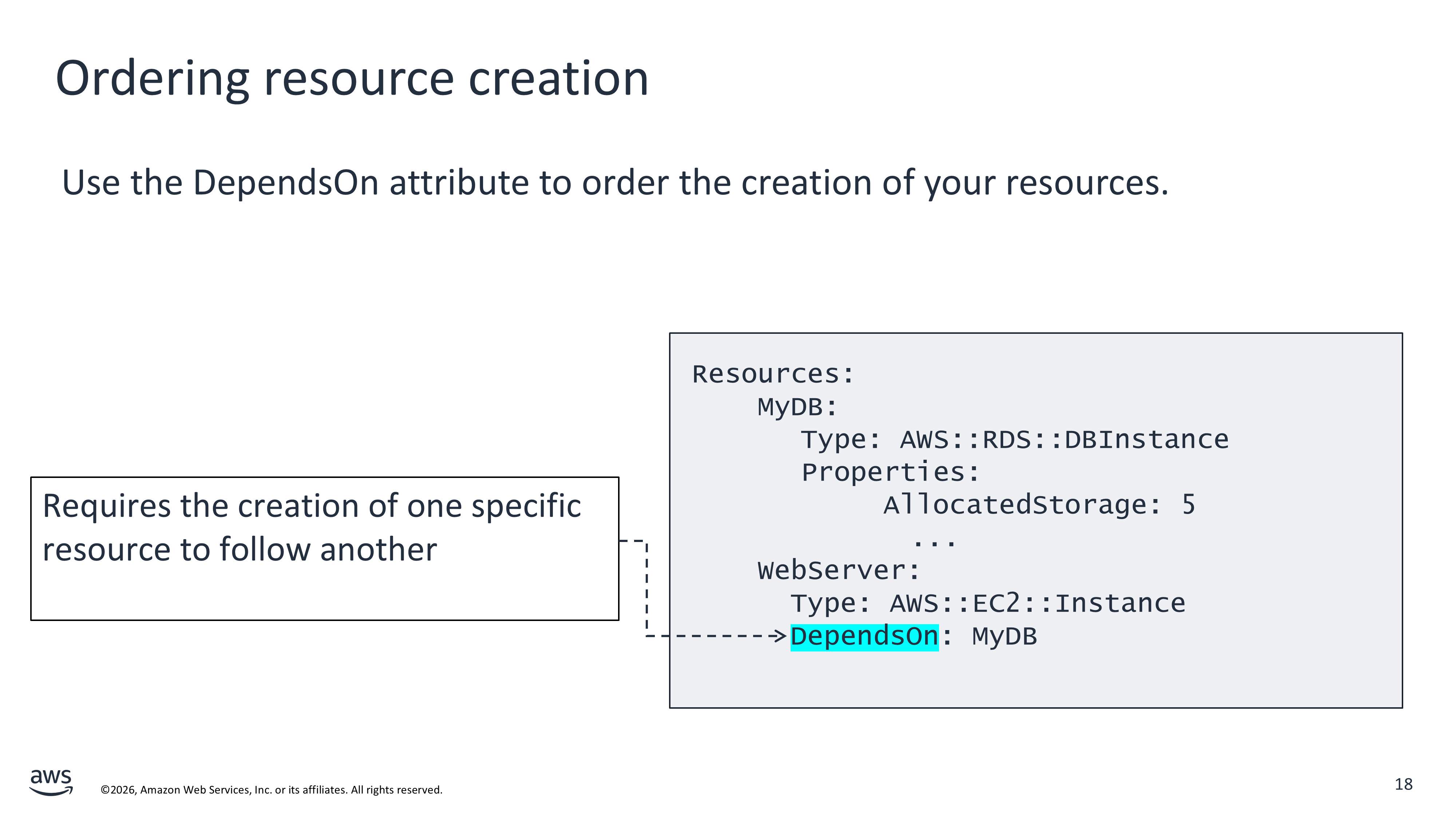The image size is (1456, 819).
Task: Click the Resources: line in the code
Action: 773,374
